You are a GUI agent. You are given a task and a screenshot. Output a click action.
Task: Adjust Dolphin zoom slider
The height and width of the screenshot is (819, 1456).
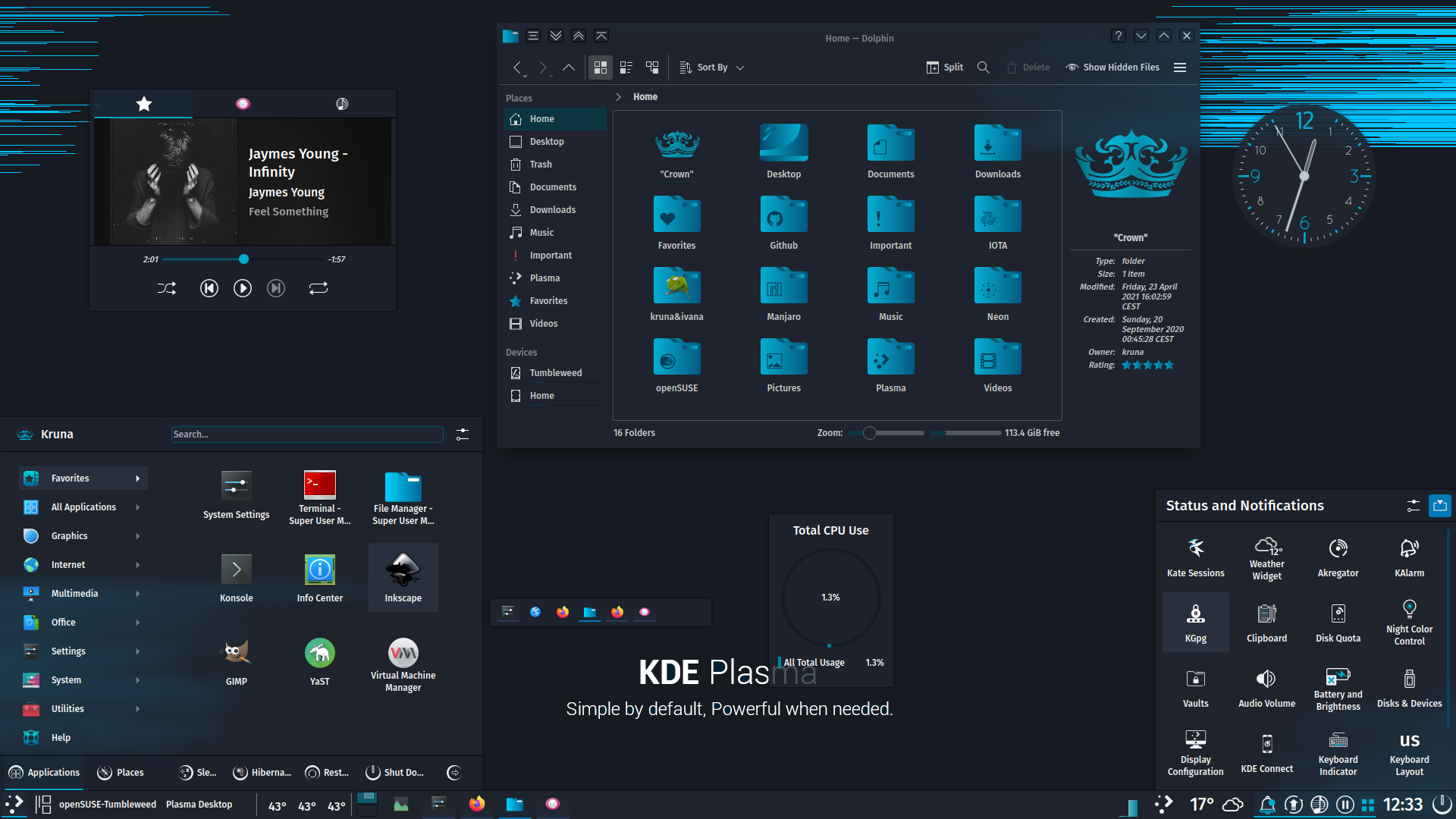887,433
